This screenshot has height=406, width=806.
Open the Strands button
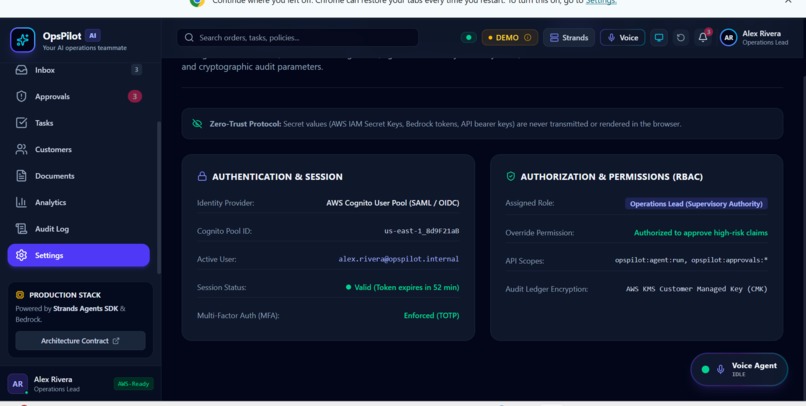tap(569, 38)
